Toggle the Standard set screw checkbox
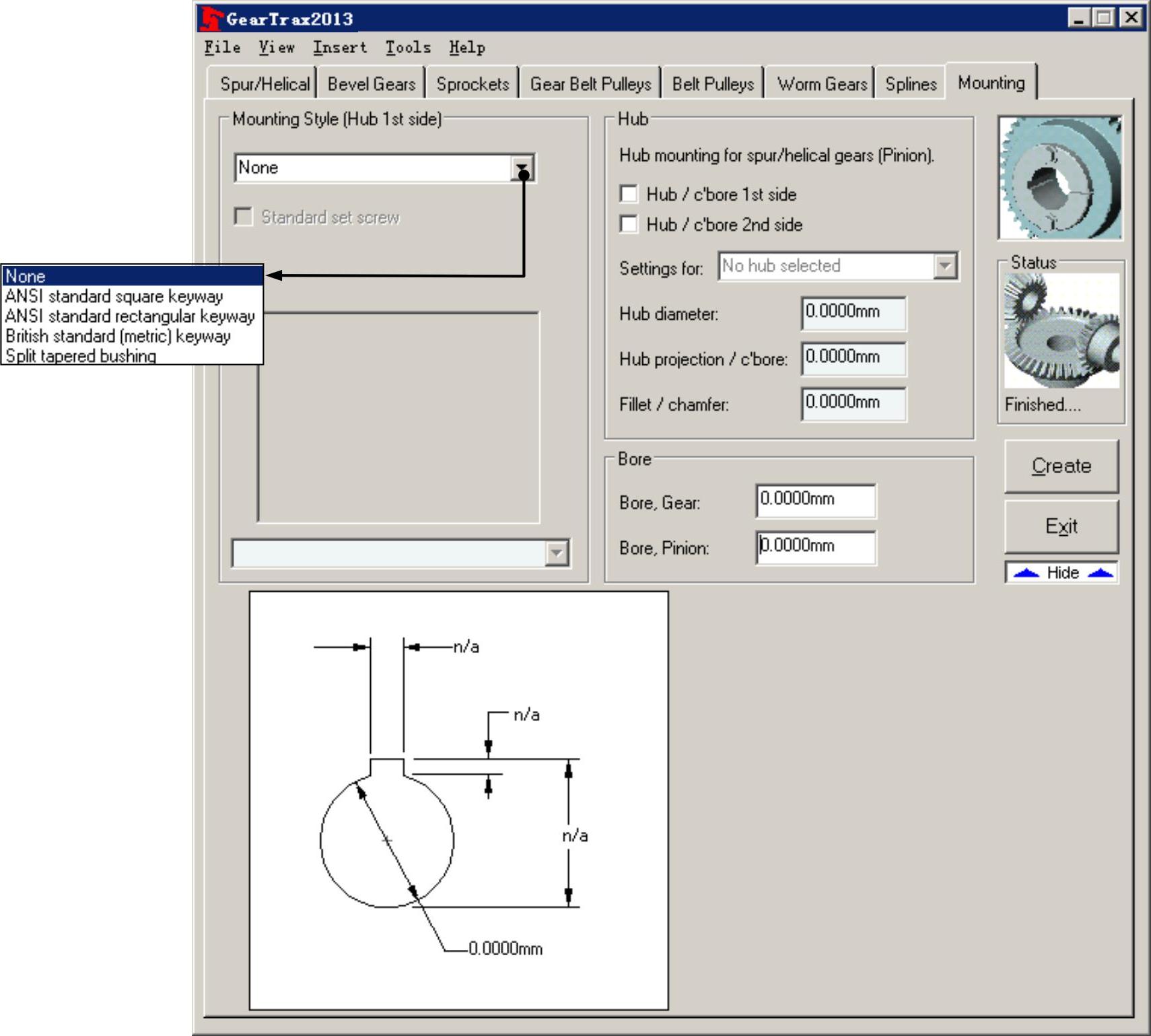The width and height of the screenshot is (1151, 1036). point(243,217)
